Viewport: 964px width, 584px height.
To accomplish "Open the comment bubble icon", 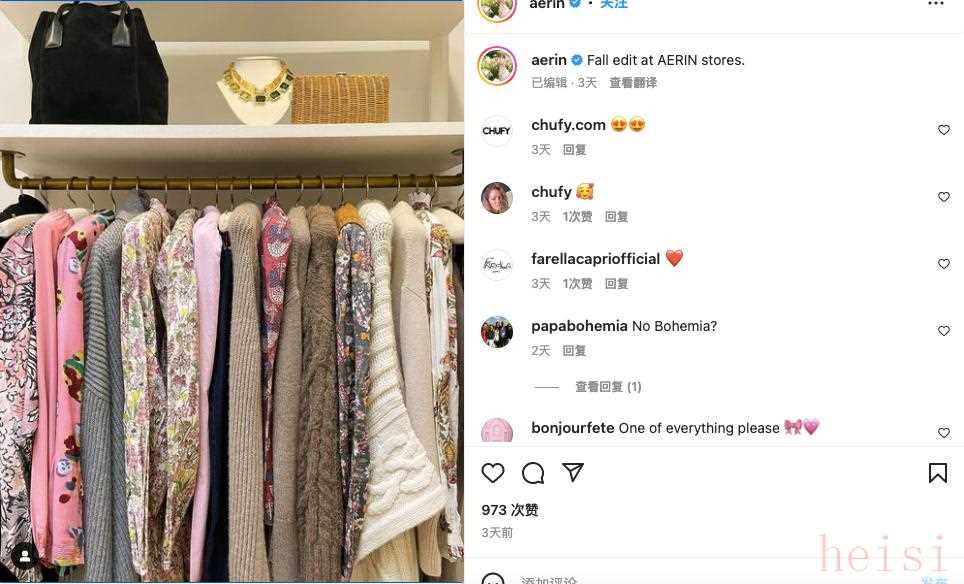I will click(x=533, y=473).
